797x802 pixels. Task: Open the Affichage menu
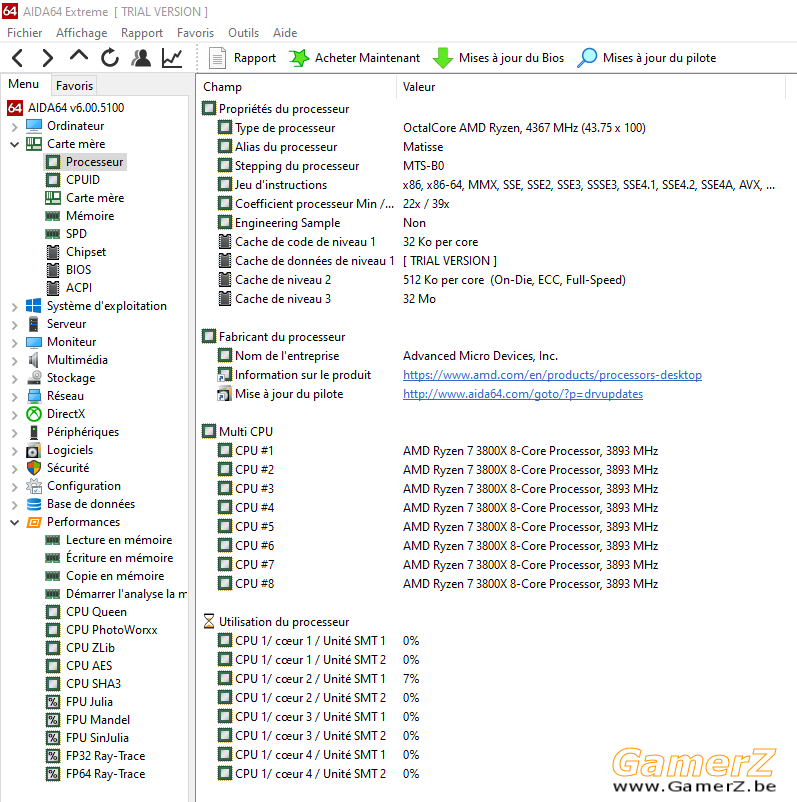(x=82, y=33)
